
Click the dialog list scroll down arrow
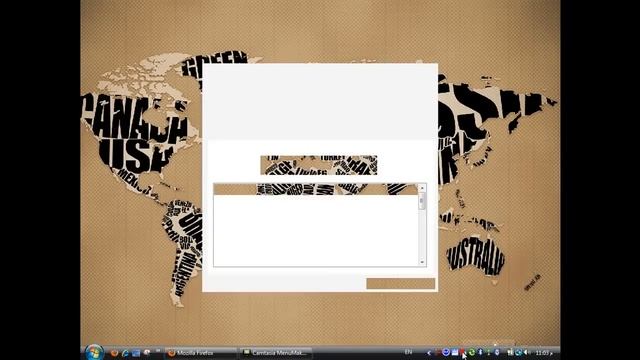(422, 262)
